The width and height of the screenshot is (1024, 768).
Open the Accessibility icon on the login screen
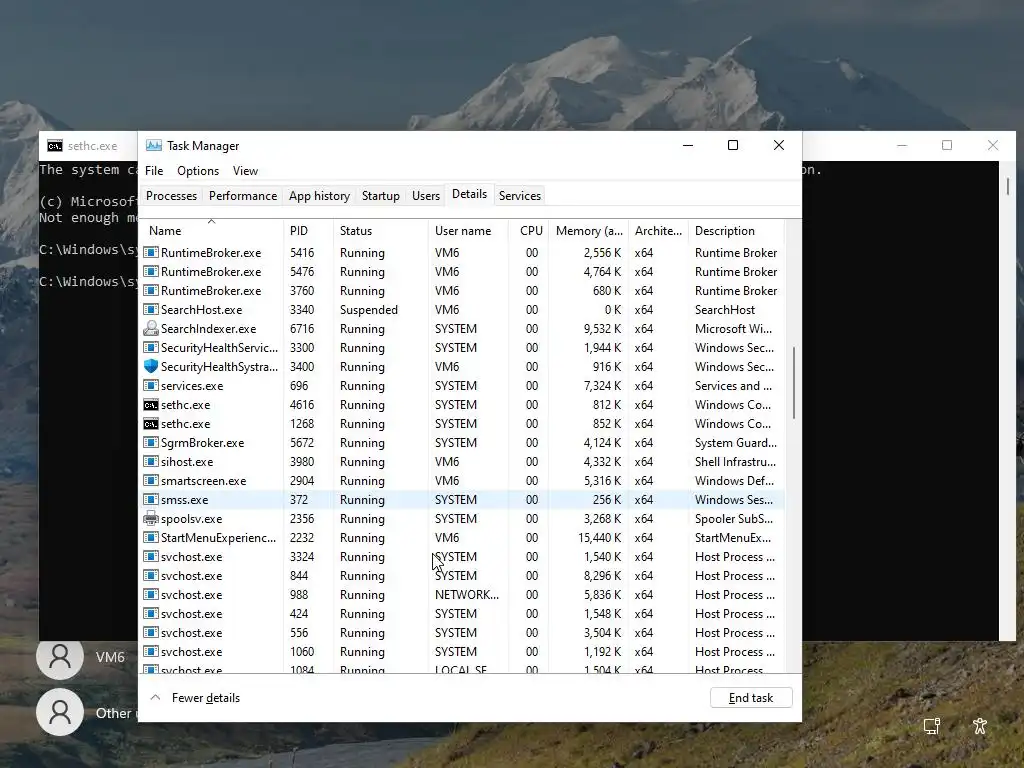click(980, 726)
